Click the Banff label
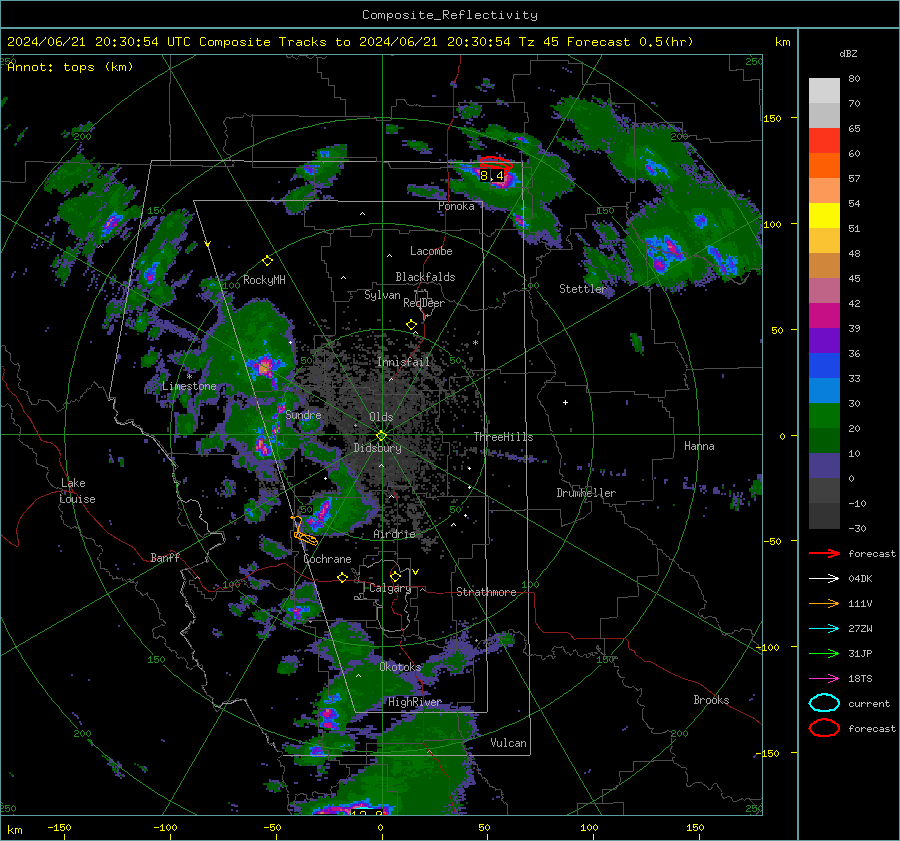 point(165,557)
